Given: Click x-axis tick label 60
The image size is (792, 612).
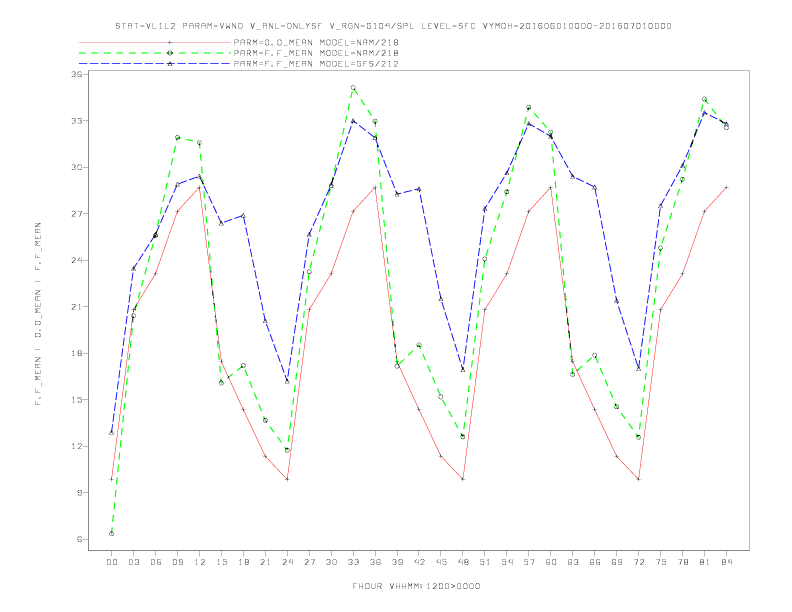Looking at the screenshot, I should [551, 562].
